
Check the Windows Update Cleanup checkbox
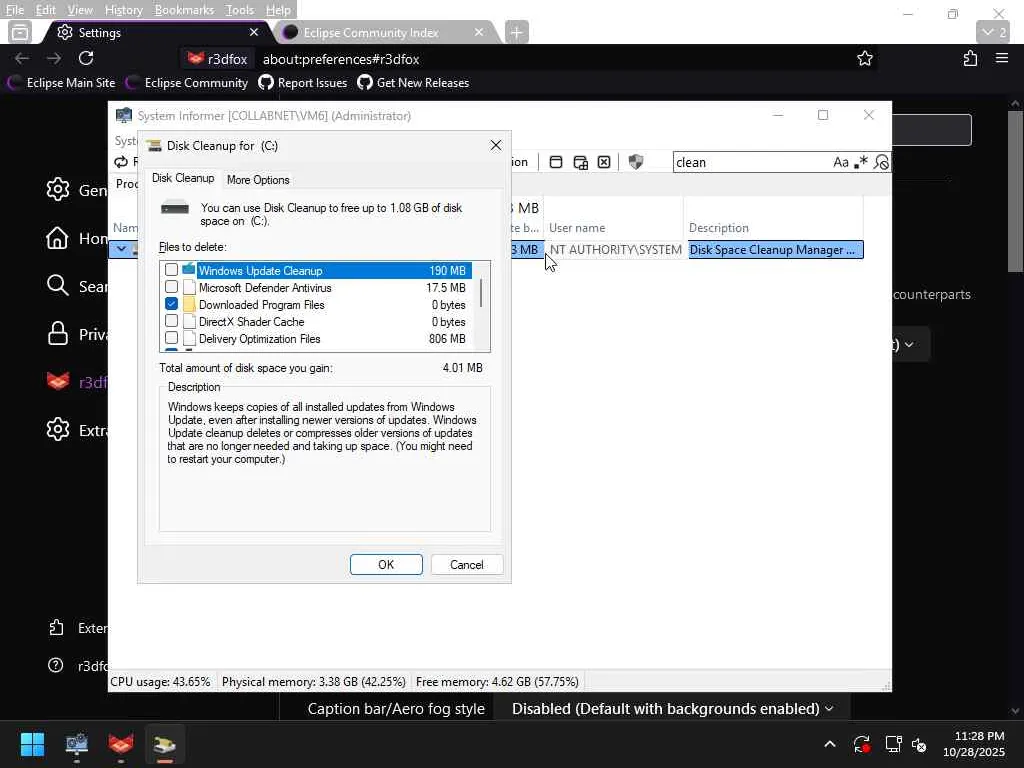pyautogui.click(x=171, y=270)
